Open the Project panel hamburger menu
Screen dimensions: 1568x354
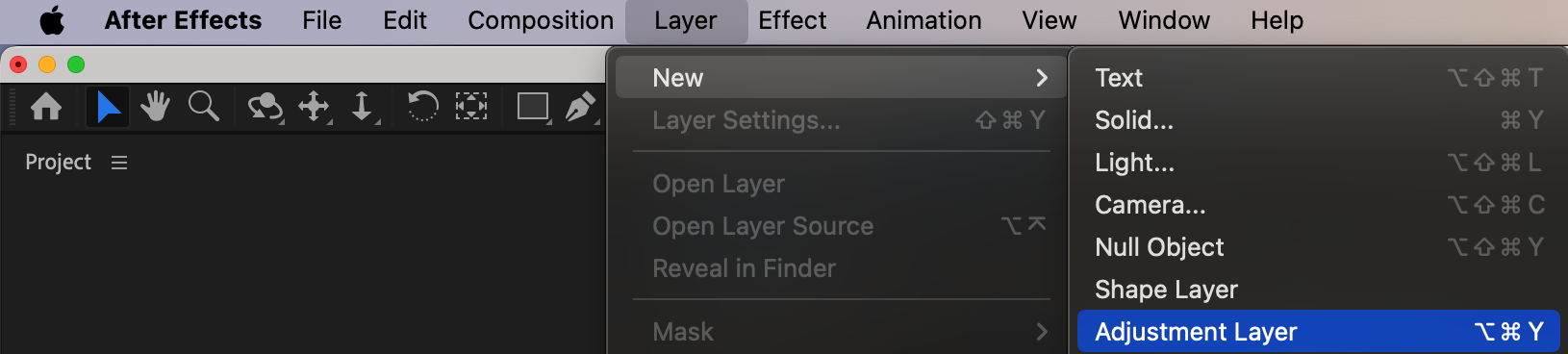pos(119,163)
